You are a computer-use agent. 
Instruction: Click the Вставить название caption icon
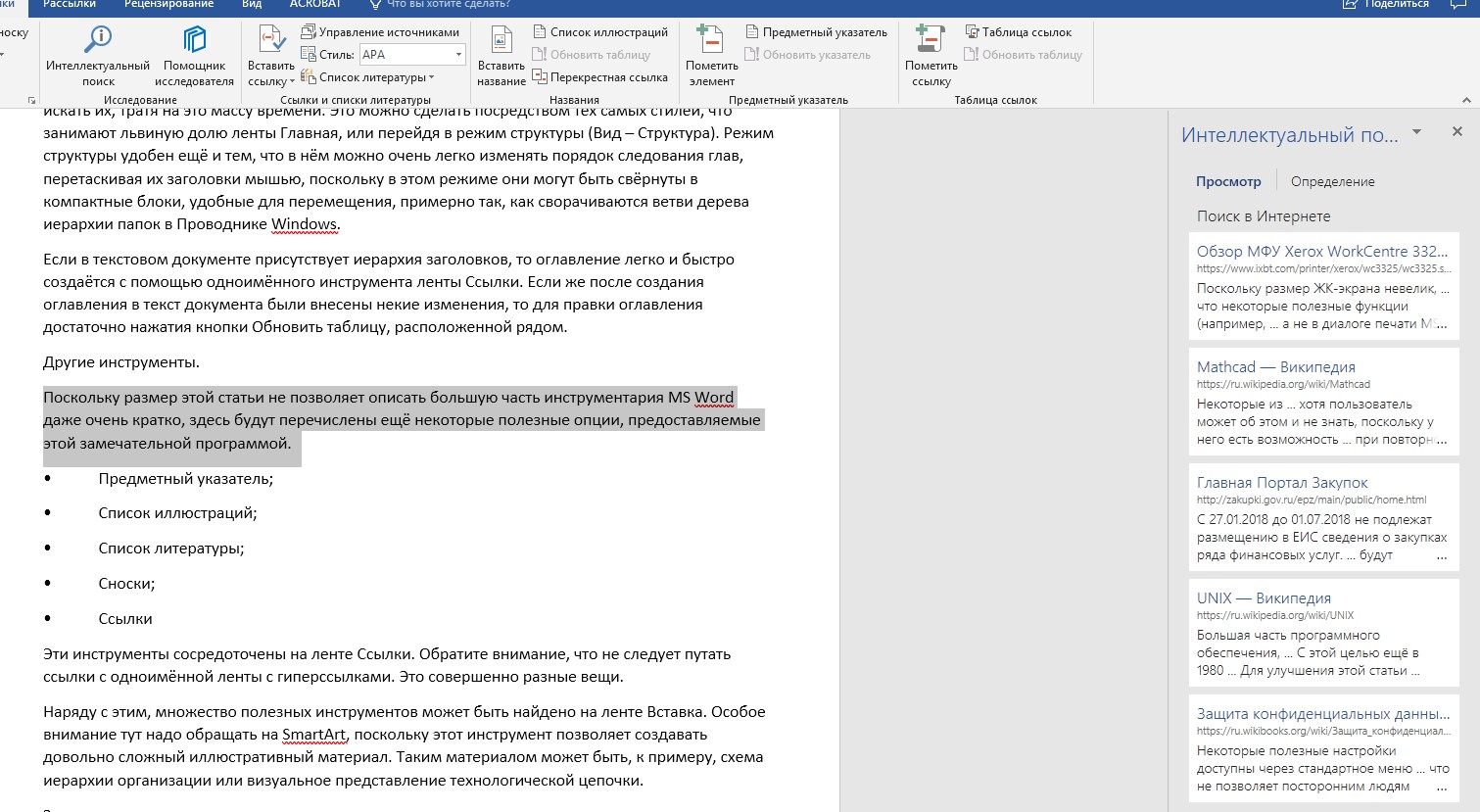(x=501, y=41)
